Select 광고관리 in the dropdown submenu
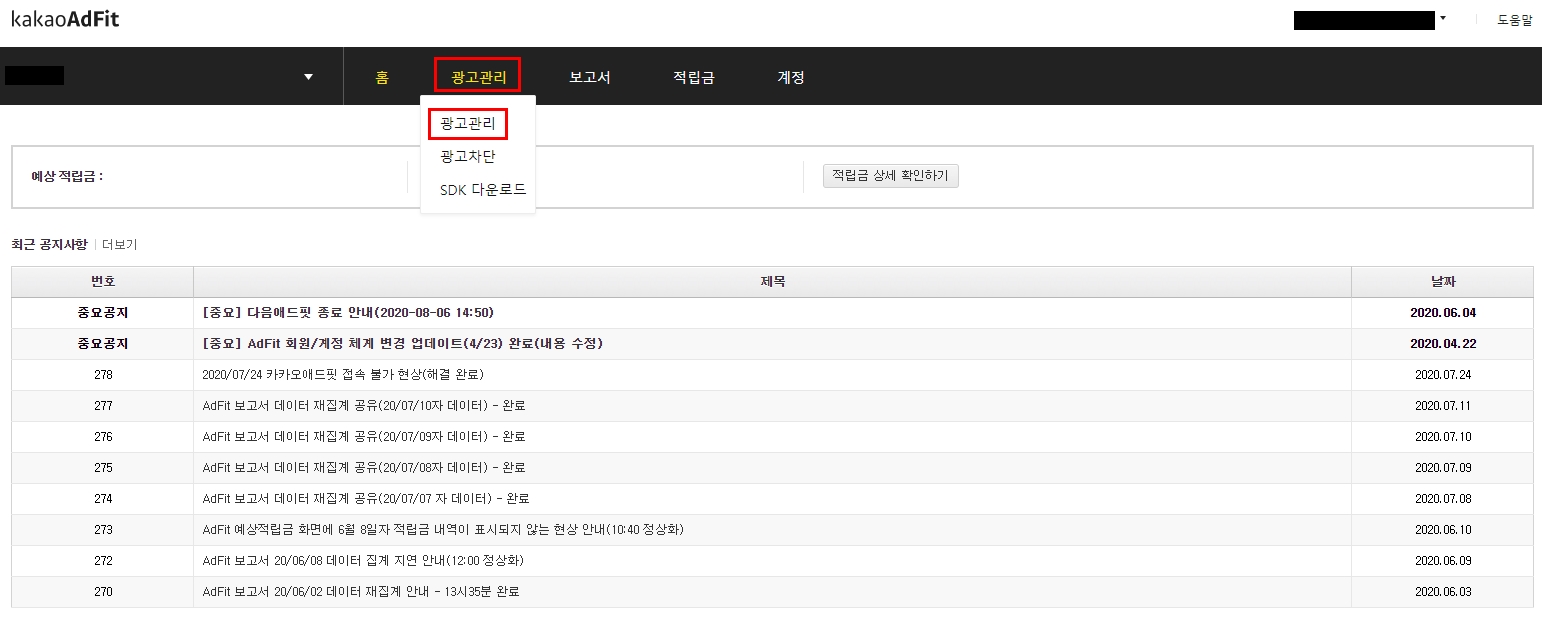 (468, 124)
